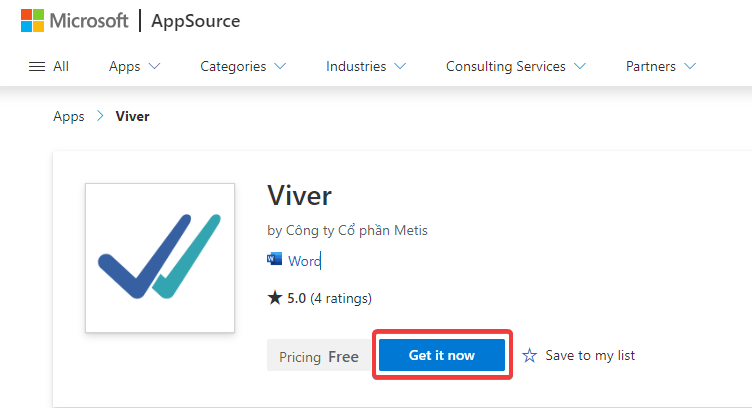This screenshot has width=752, height=408.
Task: Click the Word product link
Action: [x=304, y=261]
